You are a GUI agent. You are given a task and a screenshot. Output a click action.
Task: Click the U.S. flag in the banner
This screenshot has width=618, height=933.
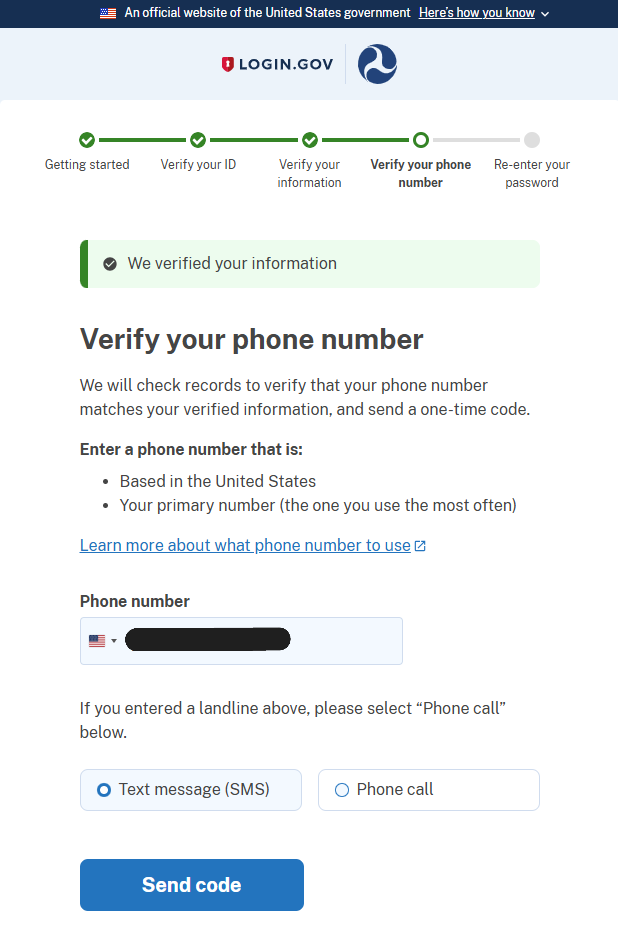[x=108, y=14]
